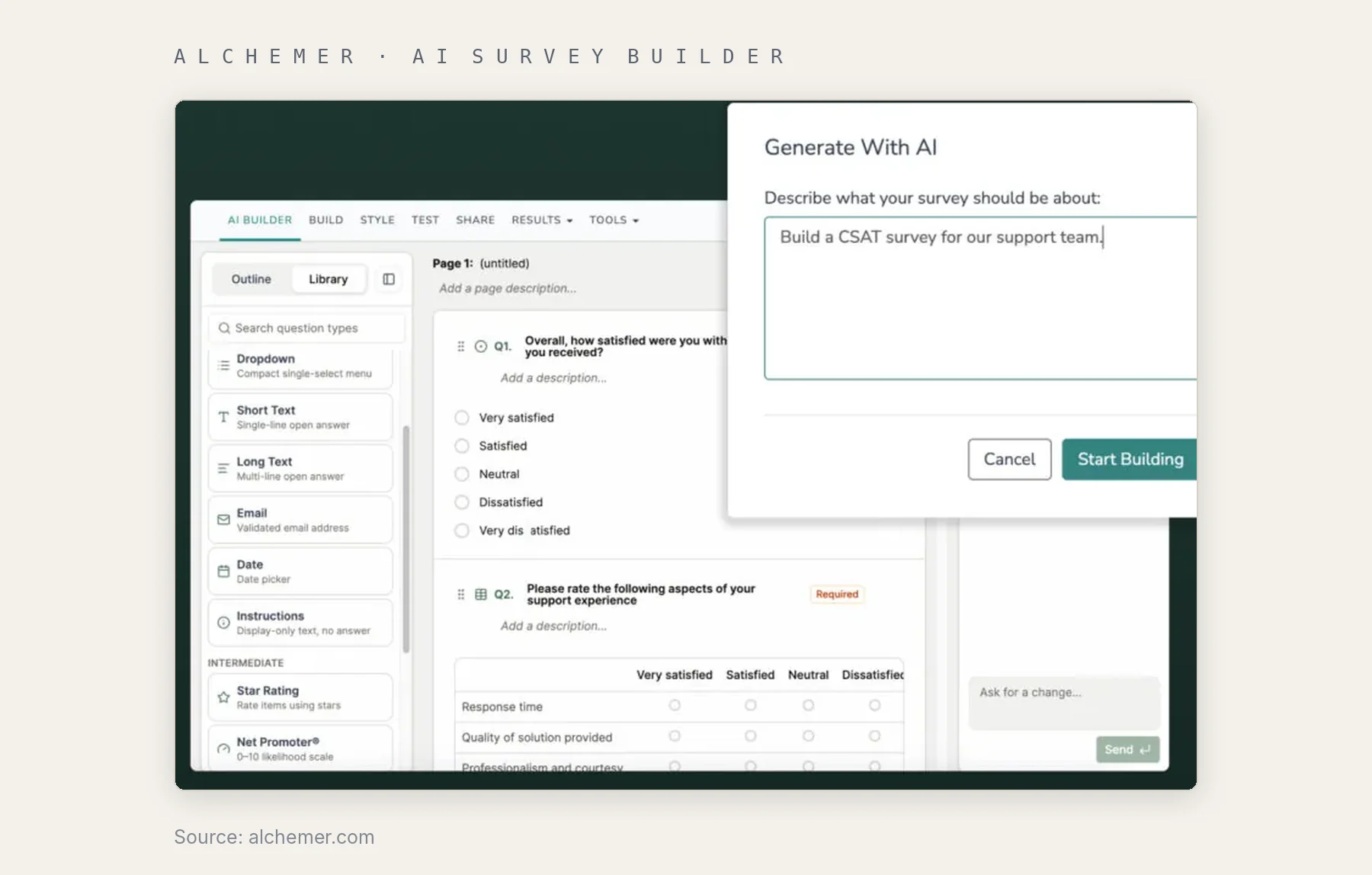This screenshot has width=1372, height=875.
Task: Click the Long Text lines icon
Action: (223, 468)
